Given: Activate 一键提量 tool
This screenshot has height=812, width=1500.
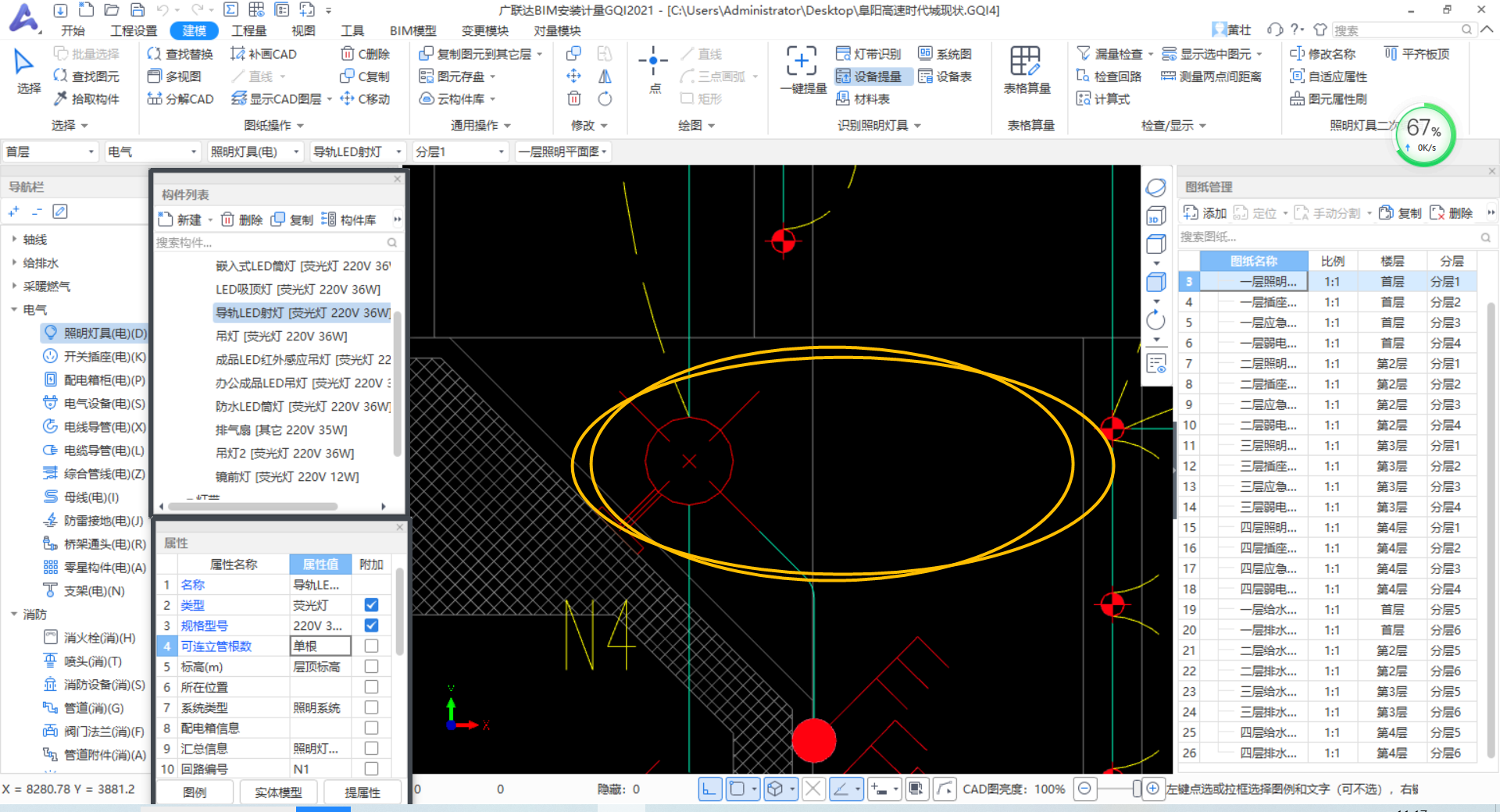Looking at the screenshot, I should (803, 70).
